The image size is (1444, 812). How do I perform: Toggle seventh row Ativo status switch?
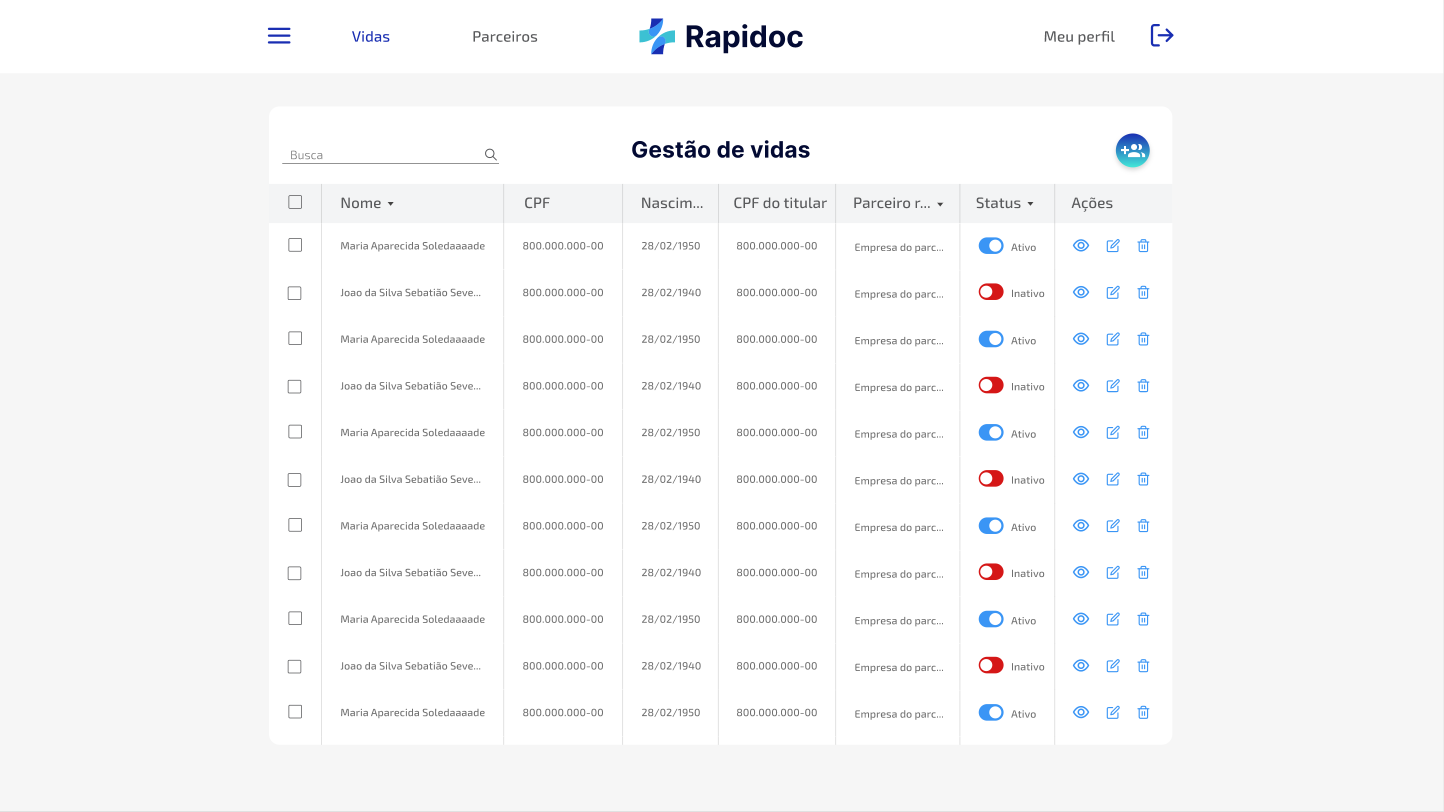991,526
